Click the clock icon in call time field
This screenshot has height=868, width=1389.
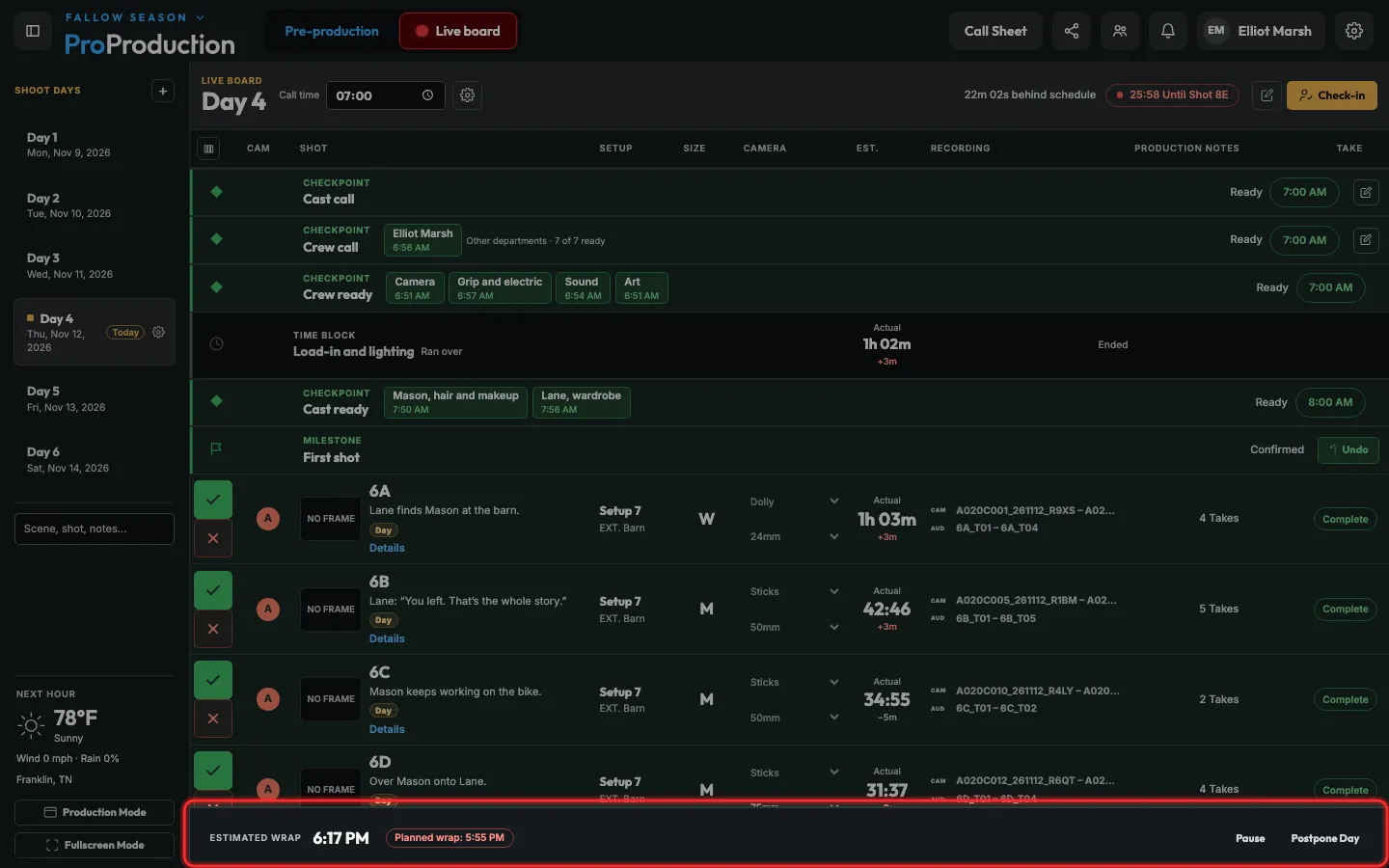(427, 95)
